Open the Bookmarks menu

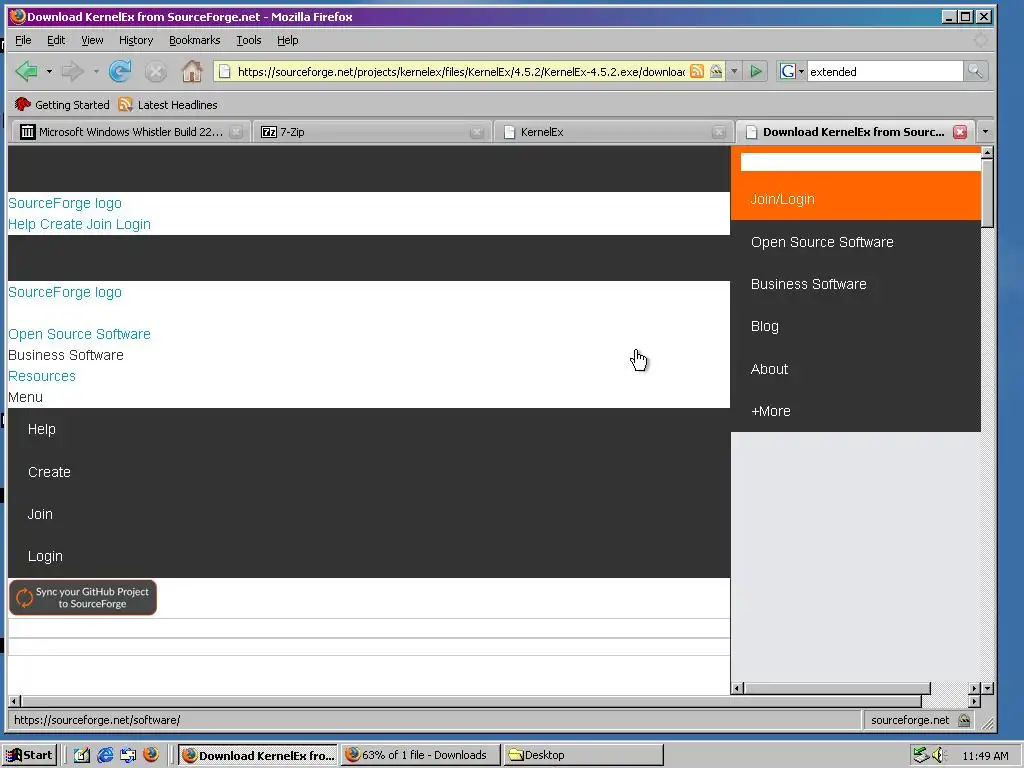click(x=195, y=40)
